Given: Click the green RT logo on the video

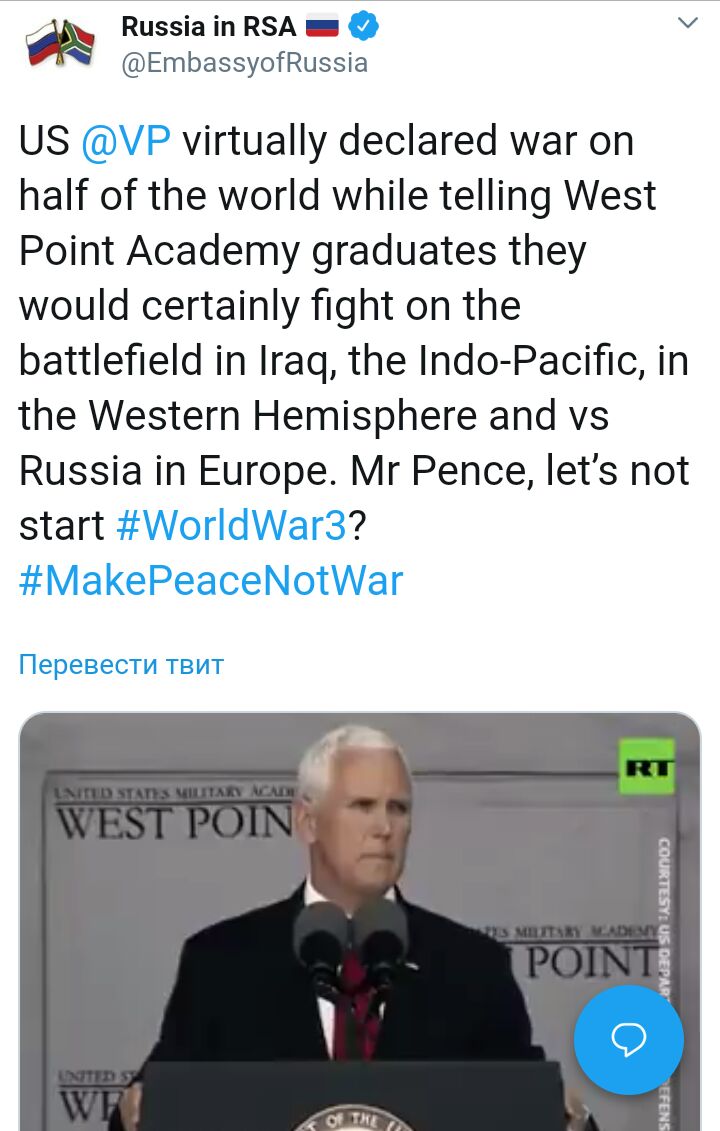Looking at the screenshot, I should point(646,767).
